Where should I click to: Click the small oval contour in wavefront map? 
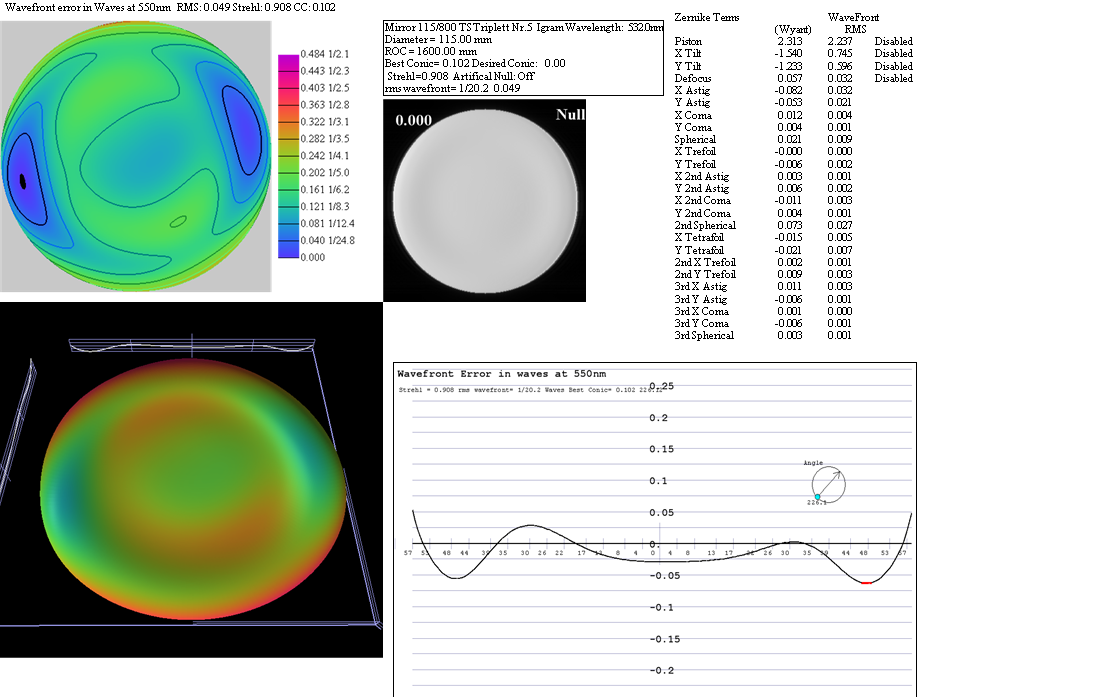(x=178, y=220)
